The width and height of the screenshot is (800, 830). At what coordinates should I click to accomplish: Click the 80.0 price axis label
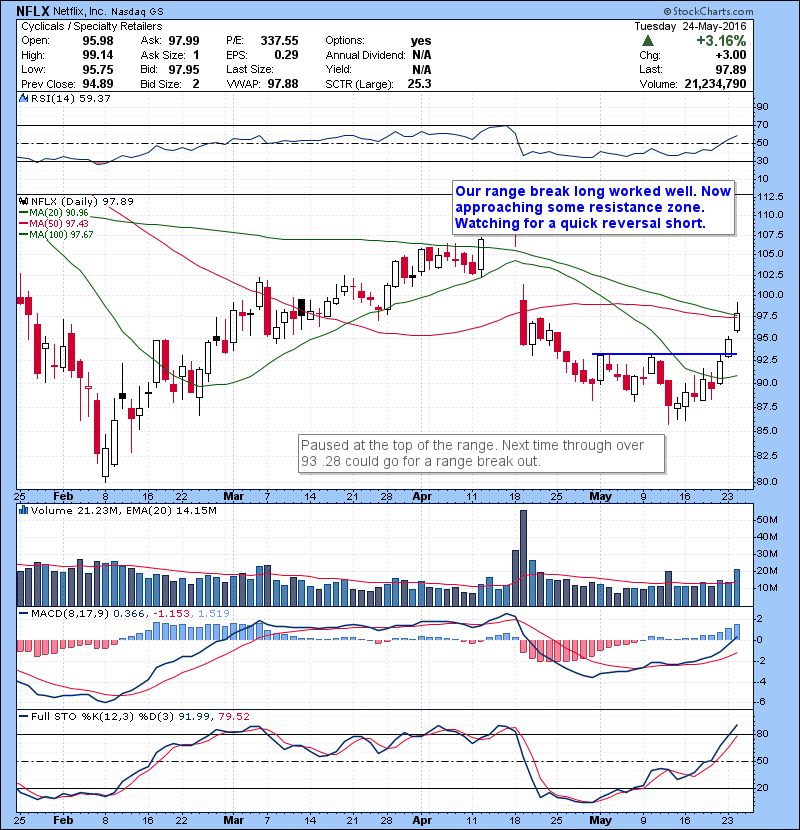767,482
